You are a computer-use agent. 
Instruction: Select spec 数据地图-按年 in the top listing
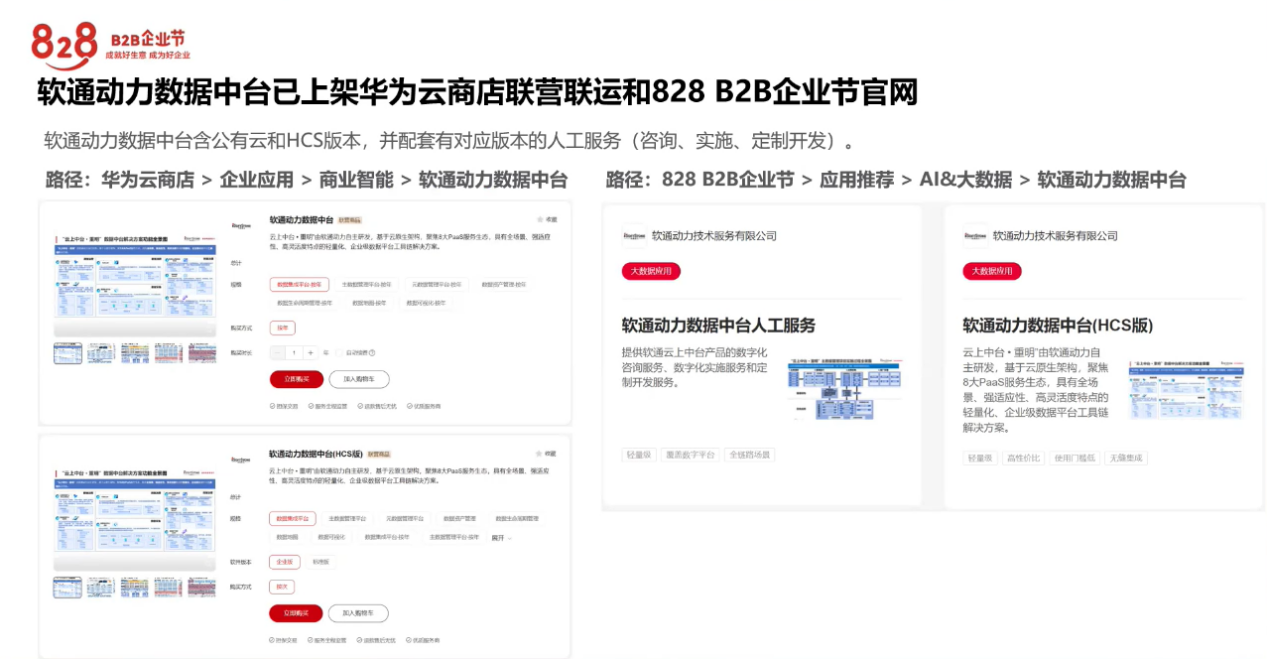pos(368,302)
